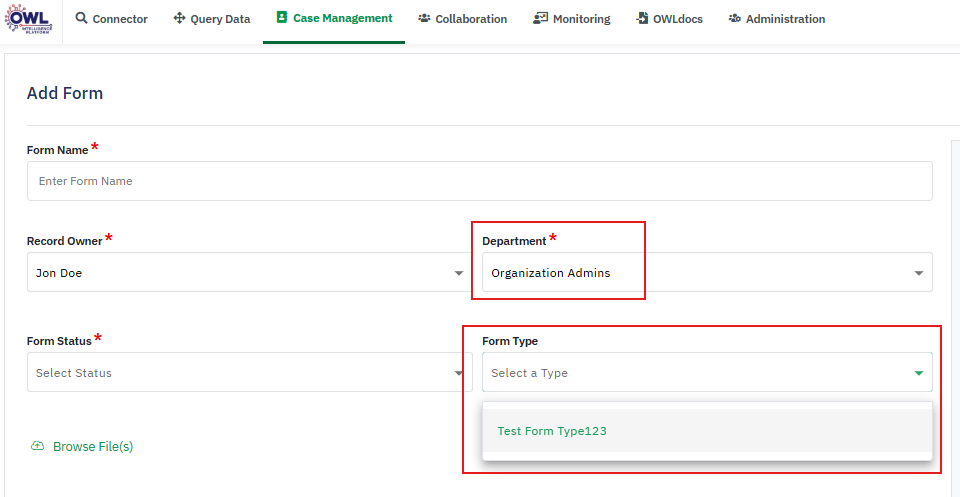Click the OWL Intelligence Platform logo
This screenshot has width=960, height=497.
tap(29, 19)
